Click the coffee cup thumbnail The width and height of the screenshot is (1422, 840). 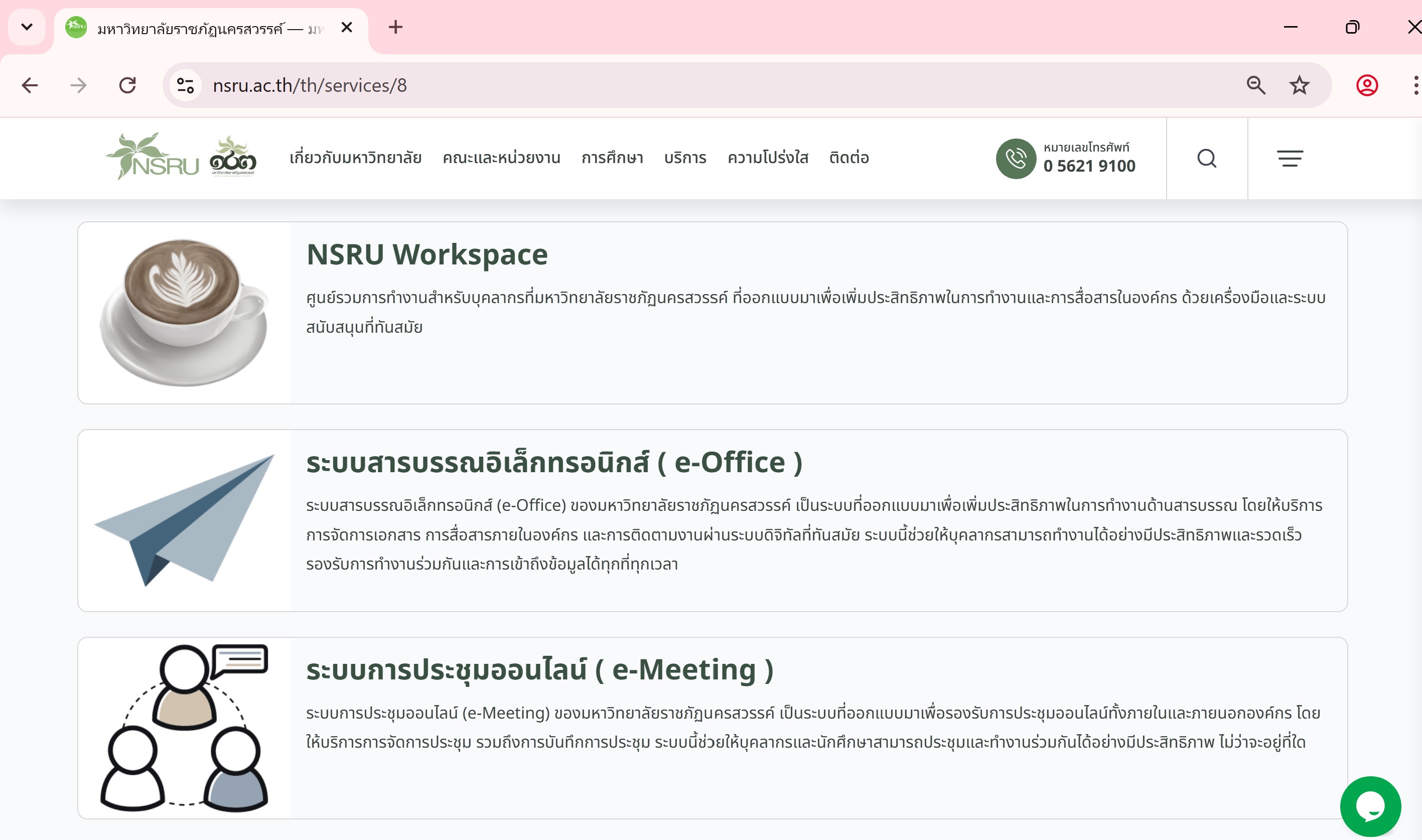point(184,313)
